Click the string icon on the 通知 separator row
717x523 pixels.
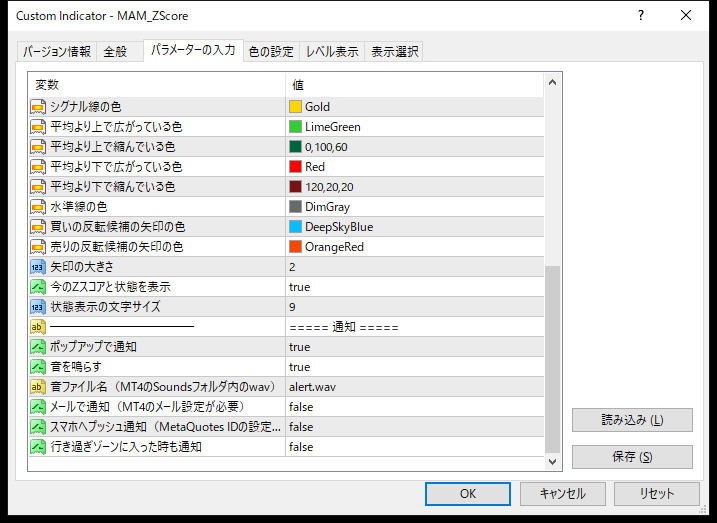[x=38, y=327]
